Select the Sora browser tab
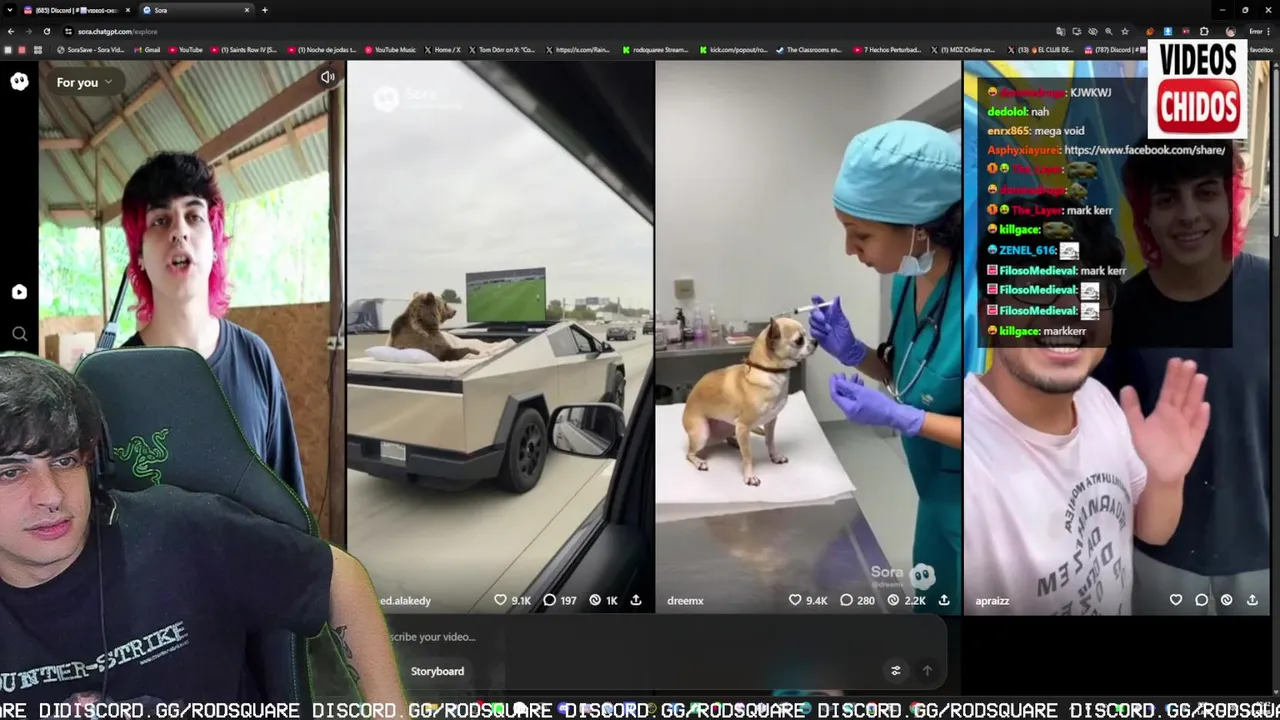Viewport: 1280px width, 720px height. 195,10
